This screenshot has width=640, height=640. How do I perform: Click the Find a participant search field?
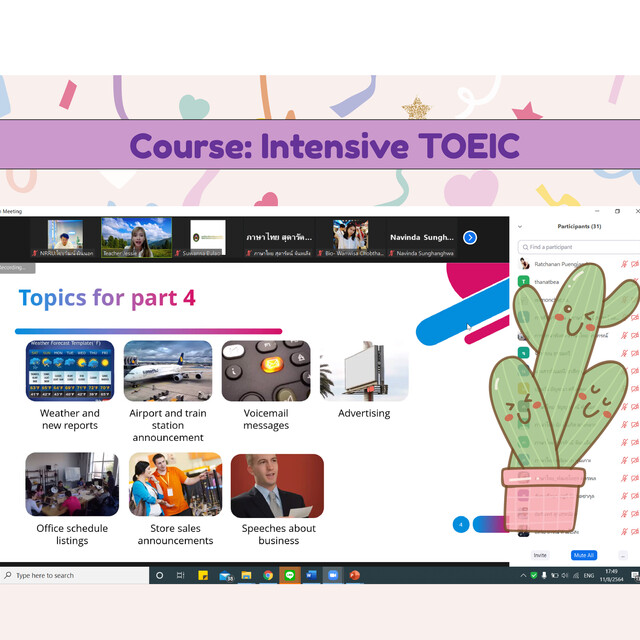(x=579, y=247)
